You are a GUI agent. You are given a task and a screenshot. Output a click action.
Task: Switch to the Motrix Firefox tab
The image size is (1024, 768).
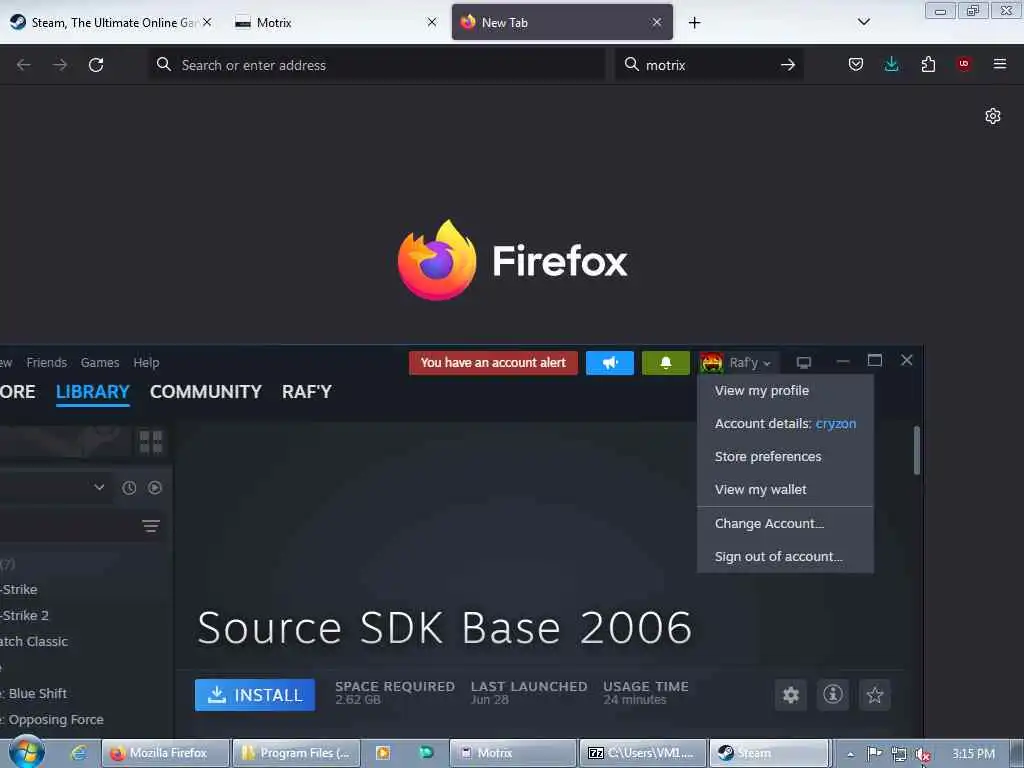[327, 22]
